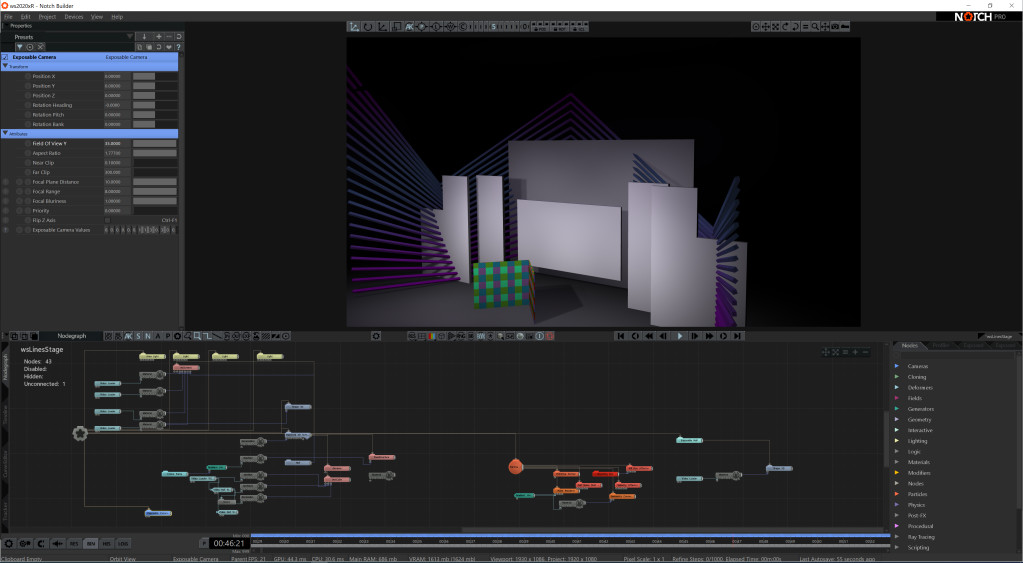Click the help question mark icon in Properties
The width and height of the screenshot is (1023, 563).
point(178,47)
